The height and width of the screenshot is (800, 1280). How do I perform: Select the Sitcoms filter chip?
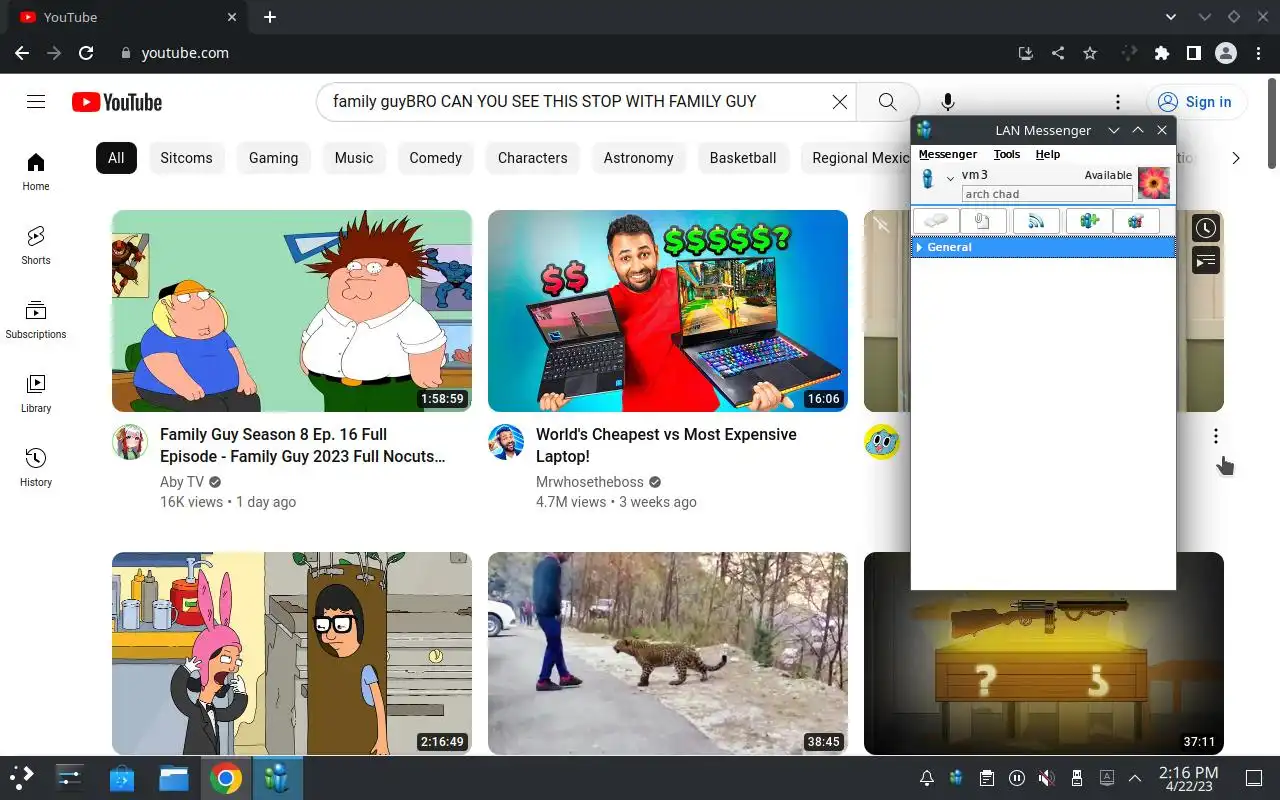187,158
